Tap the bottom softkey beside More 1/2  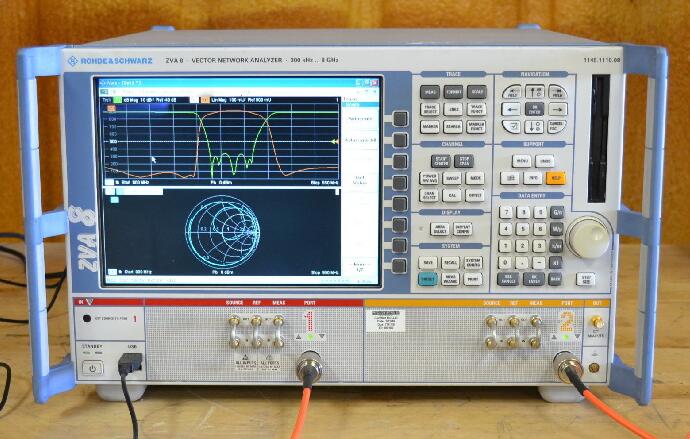pyautogui.click(x=400, y=267)
